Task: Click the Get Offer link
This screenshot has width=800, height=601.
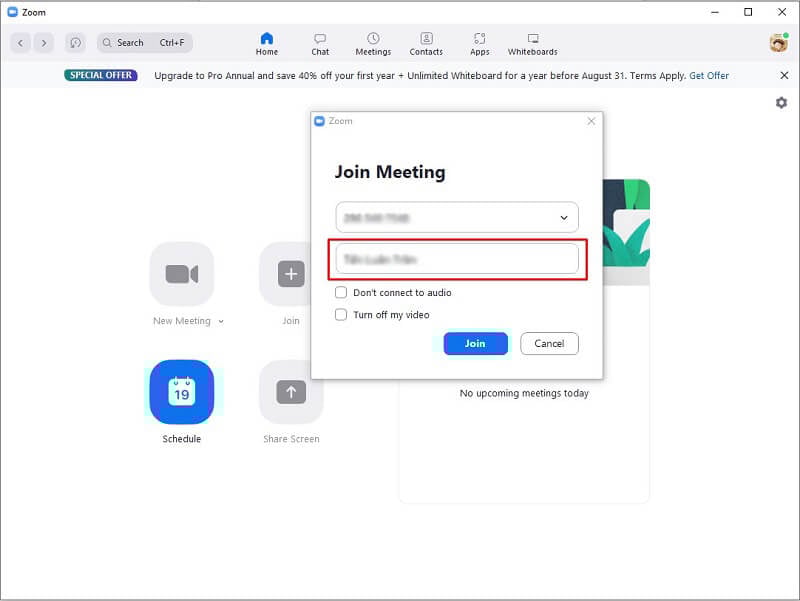Action: (x=709, y=76)
